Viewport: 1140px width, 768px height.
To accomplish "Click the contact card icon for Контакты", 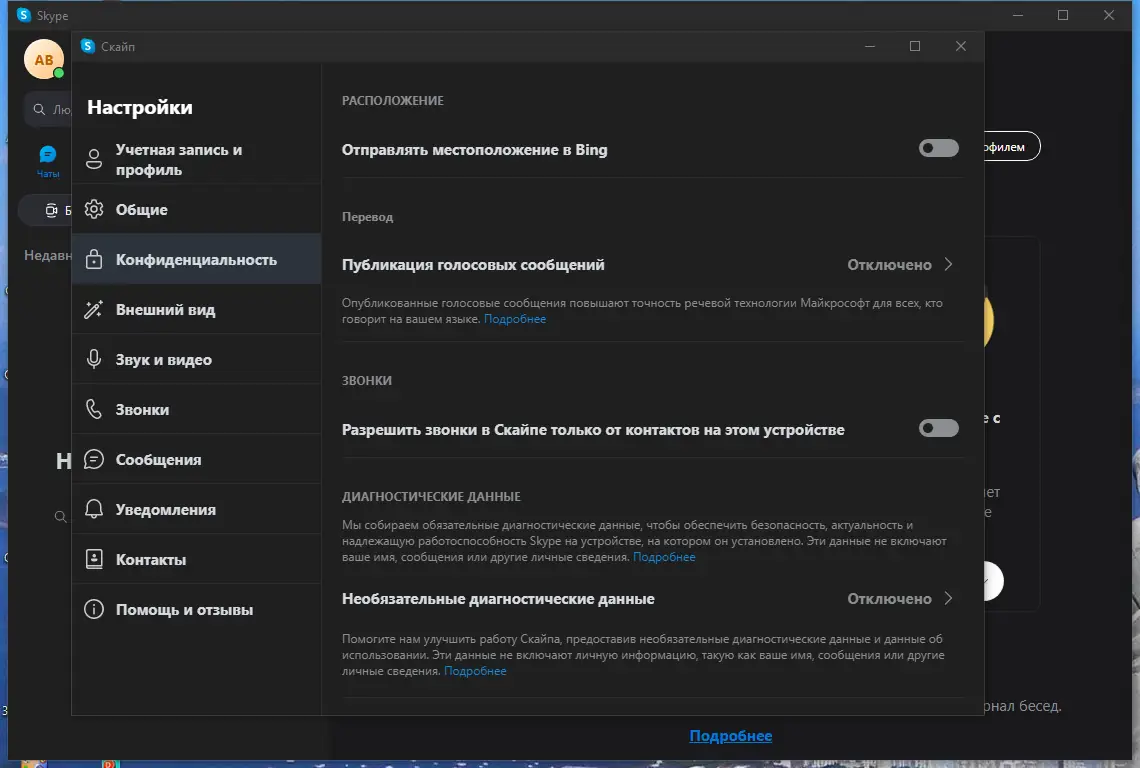I will 94,560.
